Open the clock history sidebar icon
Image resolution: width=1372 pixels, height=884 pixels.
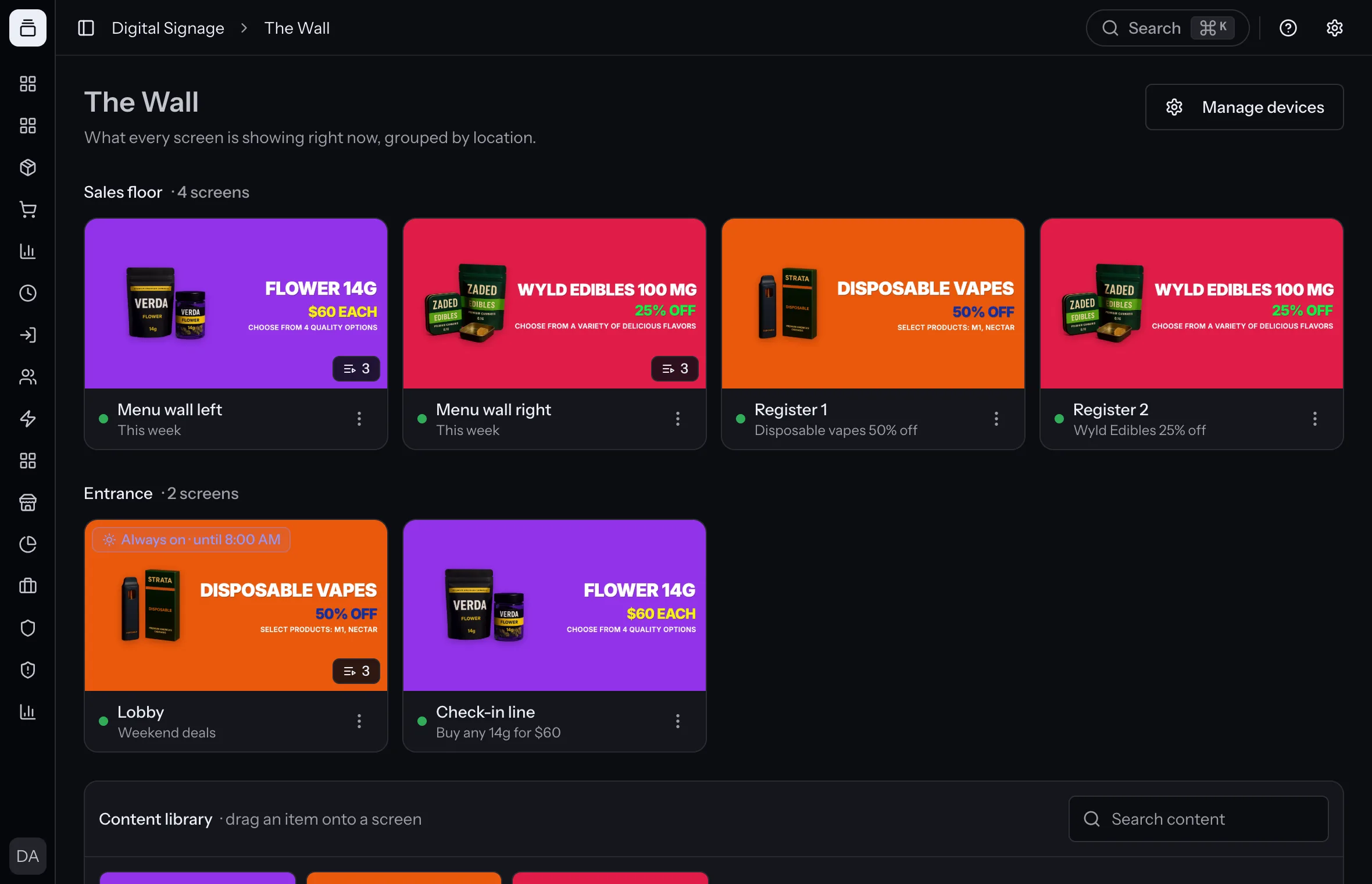28,293
